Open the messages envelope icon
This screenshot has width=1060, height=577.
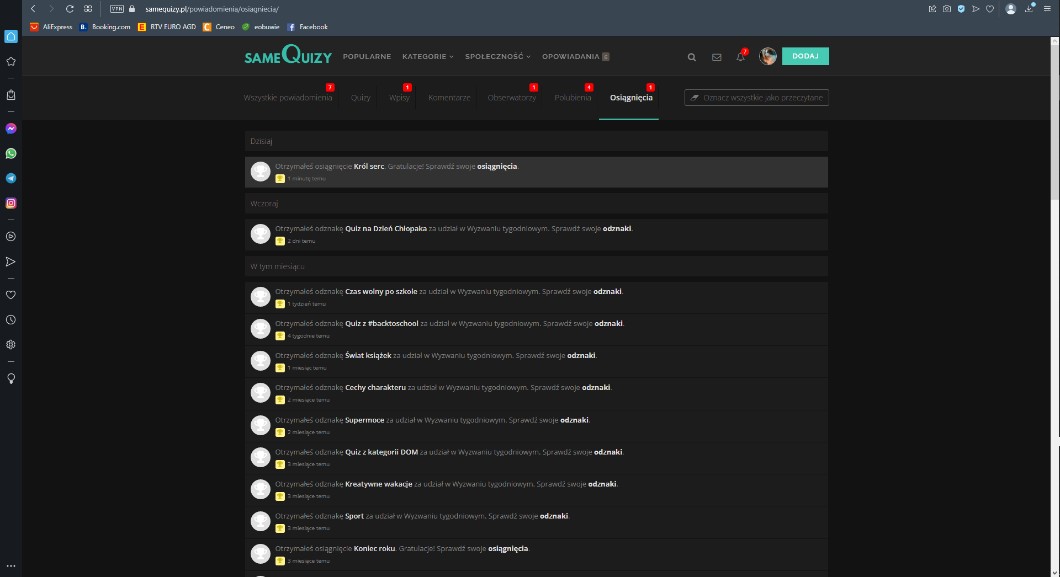click(x=716, y=57)
